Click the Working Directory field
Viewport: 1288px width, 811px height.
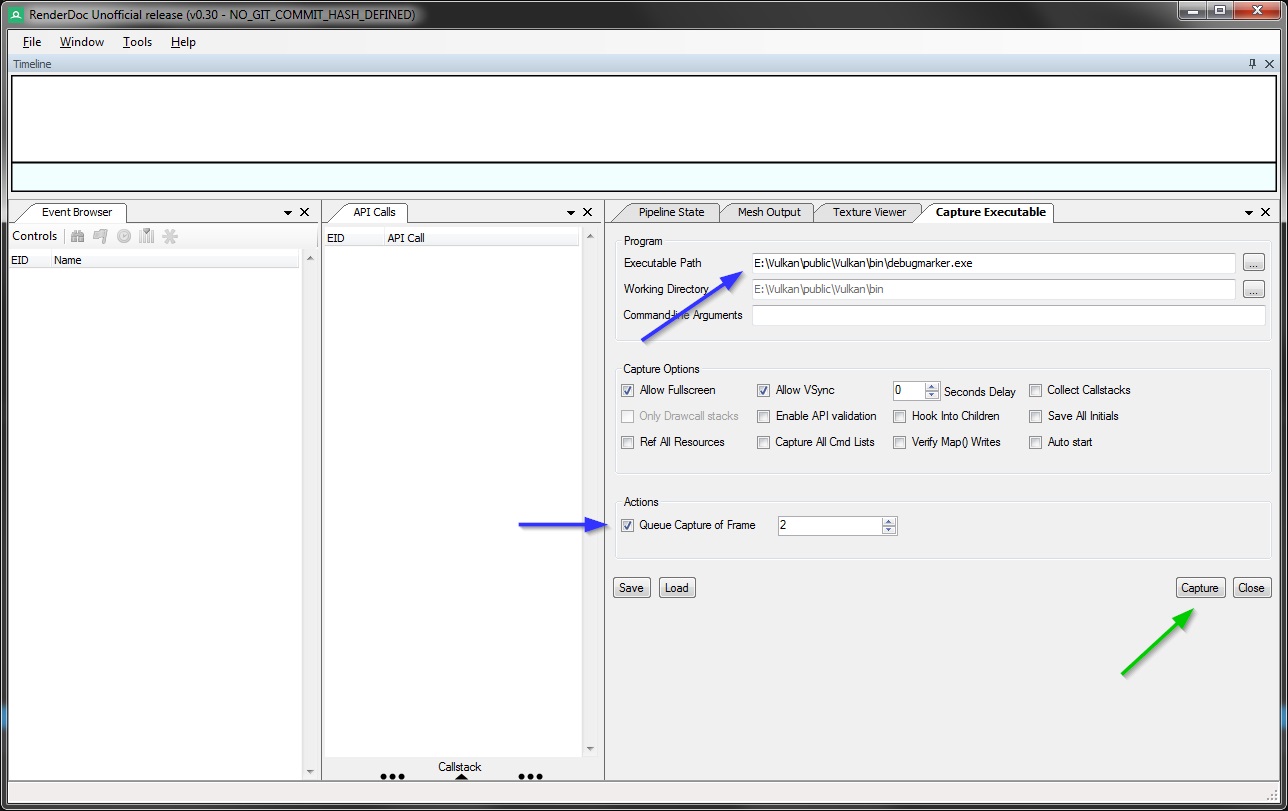(994, 289)
